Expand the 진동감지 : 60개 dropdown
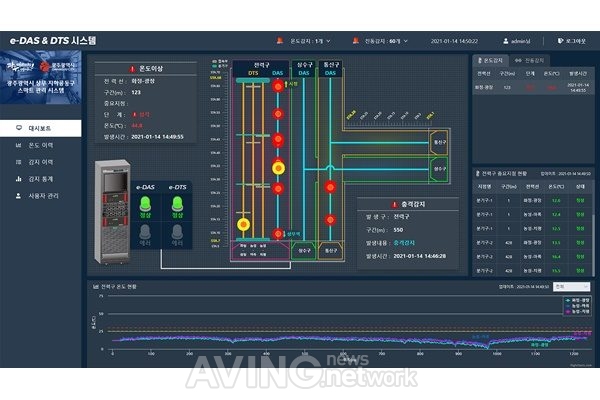600x400 pixels. coord(386,41)
